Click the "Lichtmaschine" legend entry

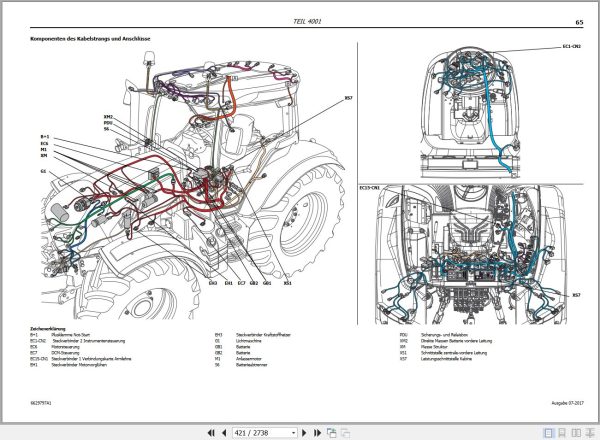click(249, 341)
